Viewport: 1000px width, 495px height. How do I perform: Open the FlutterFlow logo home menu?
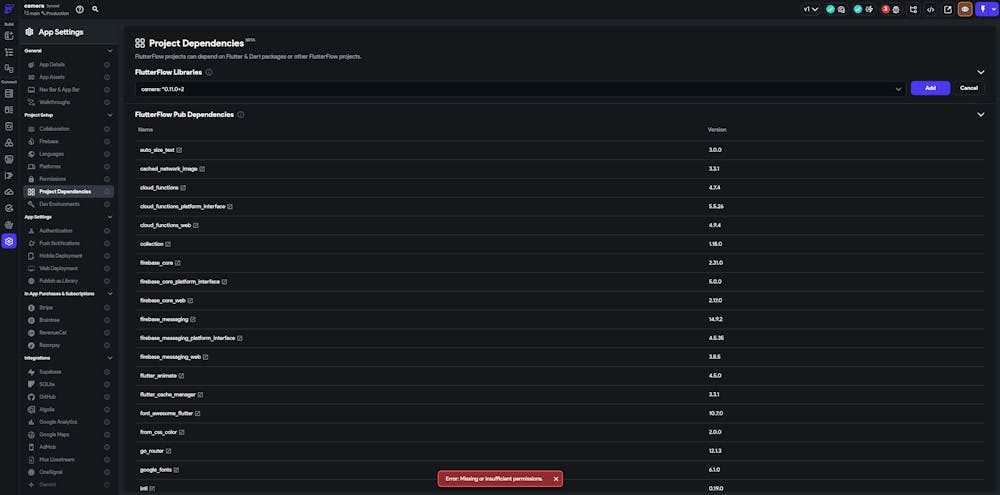[x=9, y=9]
